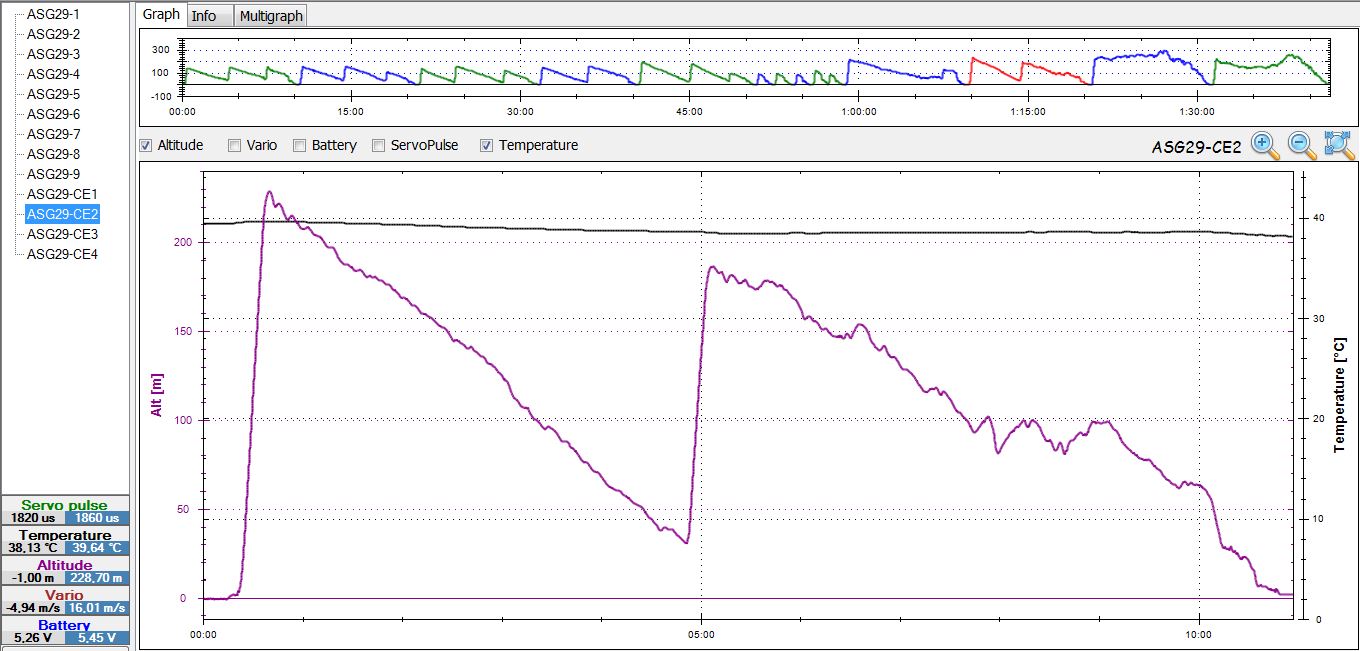
Task: Click the zoom out magnifier icon
Action: (1301, 146)
